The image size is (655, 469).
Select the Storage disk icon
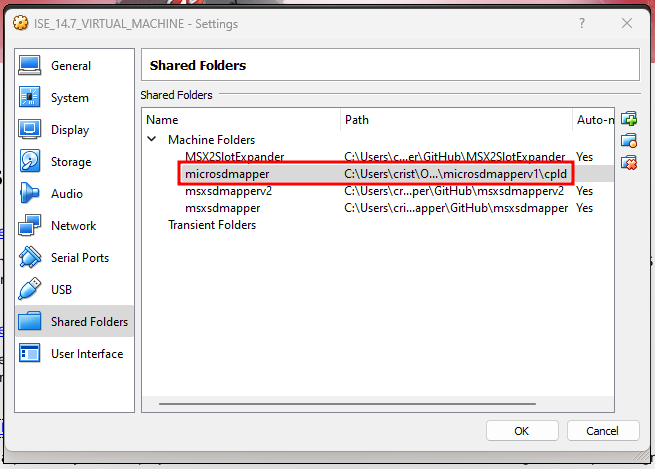click(x=30, y=162)
